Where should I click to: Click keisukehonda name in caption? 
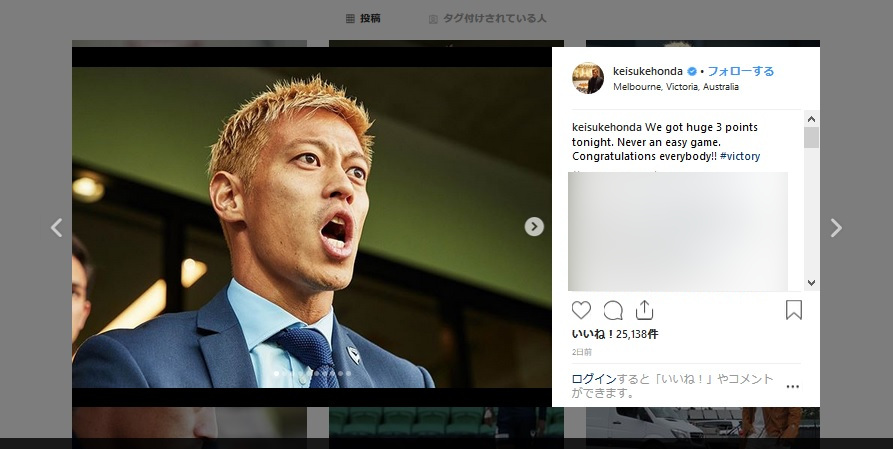[x=607, y=127]
